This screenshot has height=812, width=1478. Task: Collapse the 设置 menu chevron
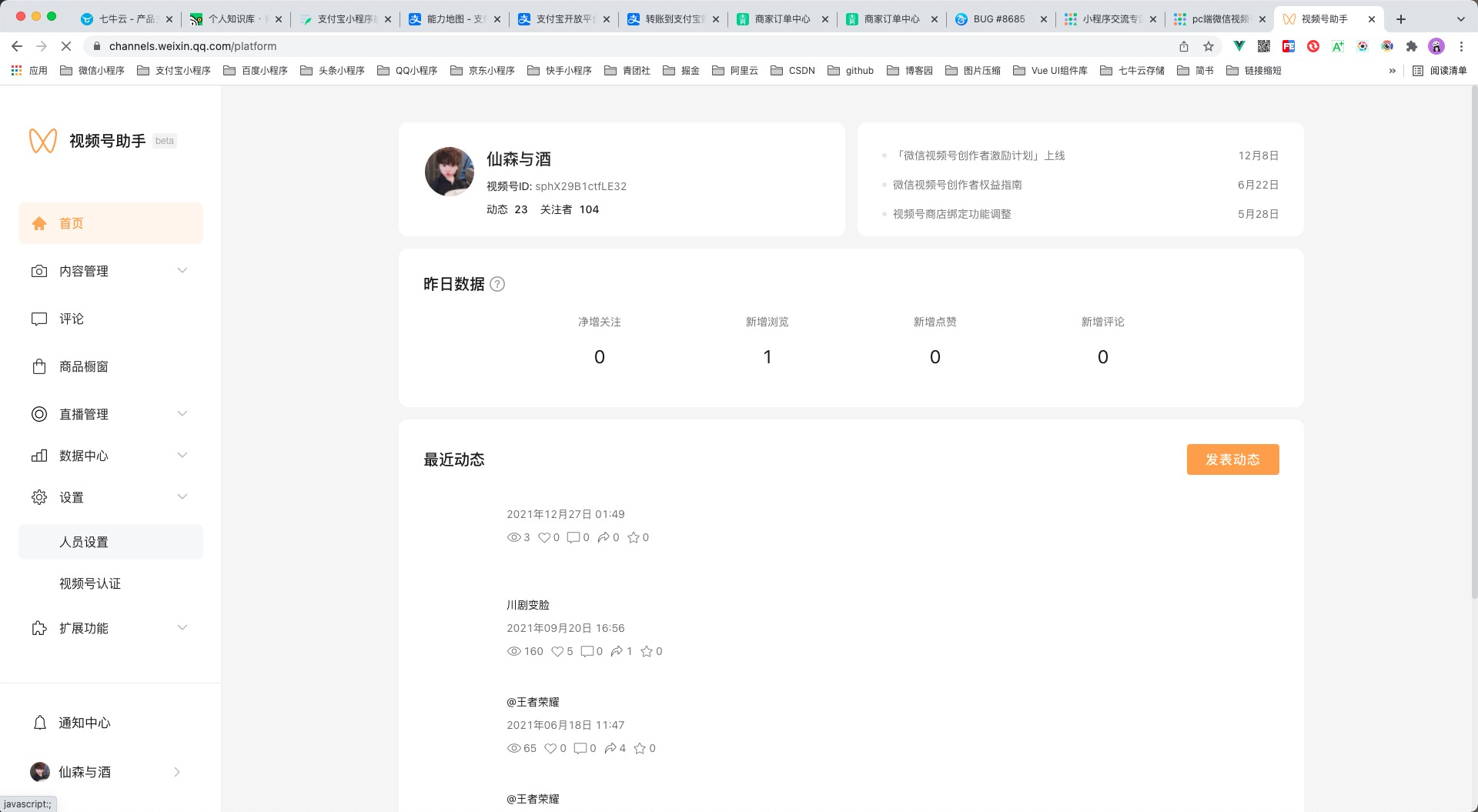[182, 496]
